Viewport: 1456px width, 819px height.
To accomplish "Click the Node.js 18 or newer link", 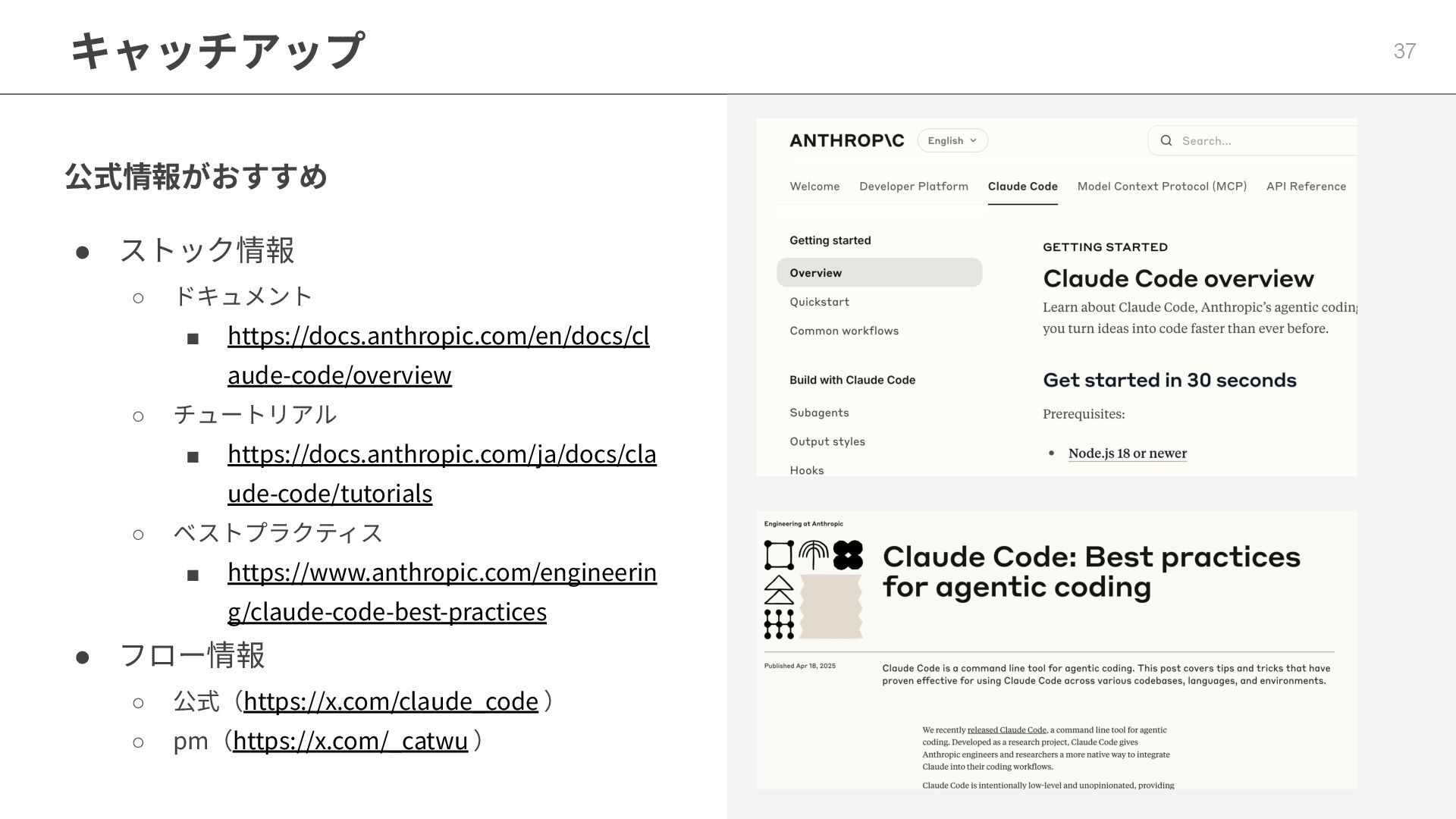I will (x=1128, y=453).
